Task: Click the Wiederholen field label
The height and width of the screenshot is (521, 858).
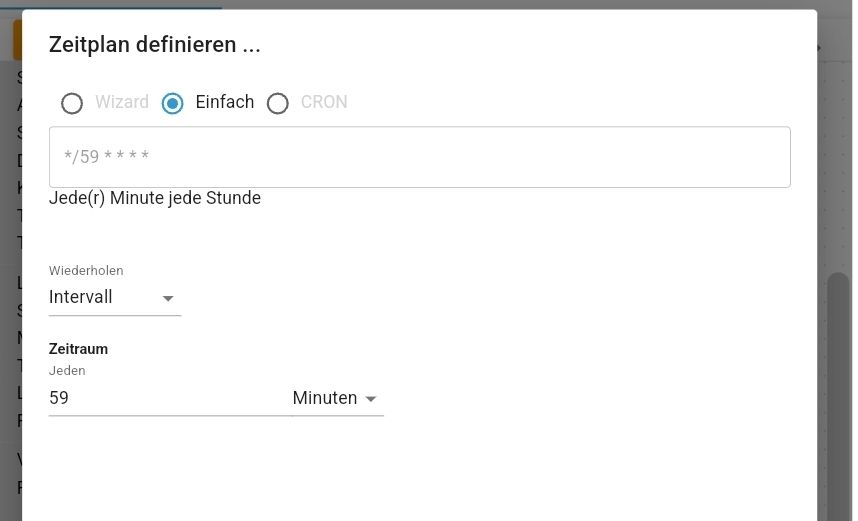Action: tap(86, 271)
